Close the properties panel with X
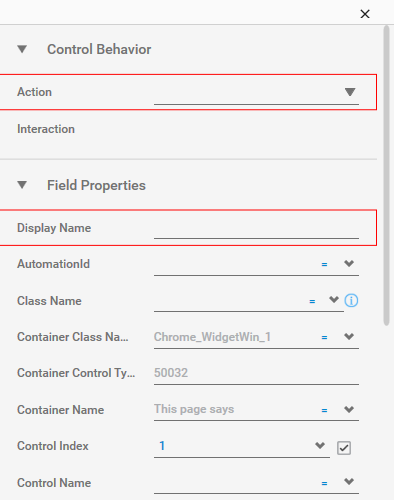Viewport: 394px width, 500px height. 365,14
